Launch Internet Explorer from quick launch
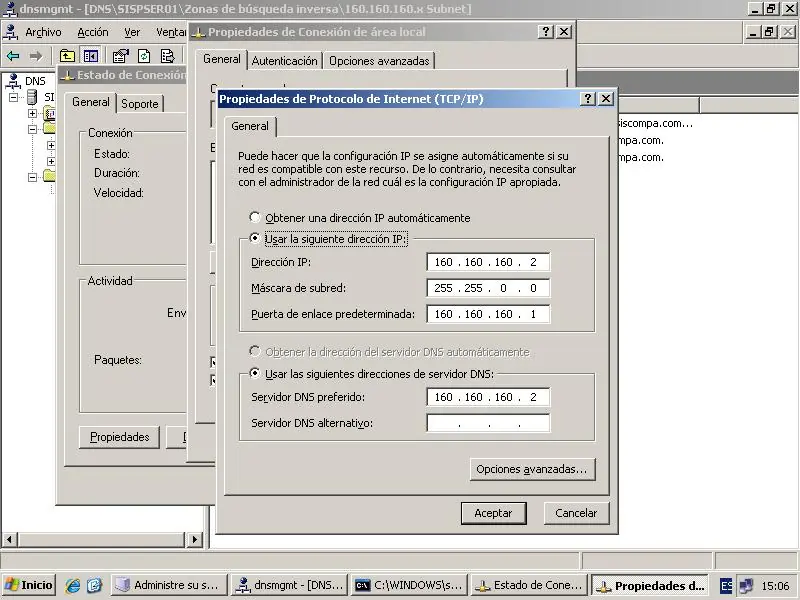Screen dimensions: 800x600 tap(72, 585)
